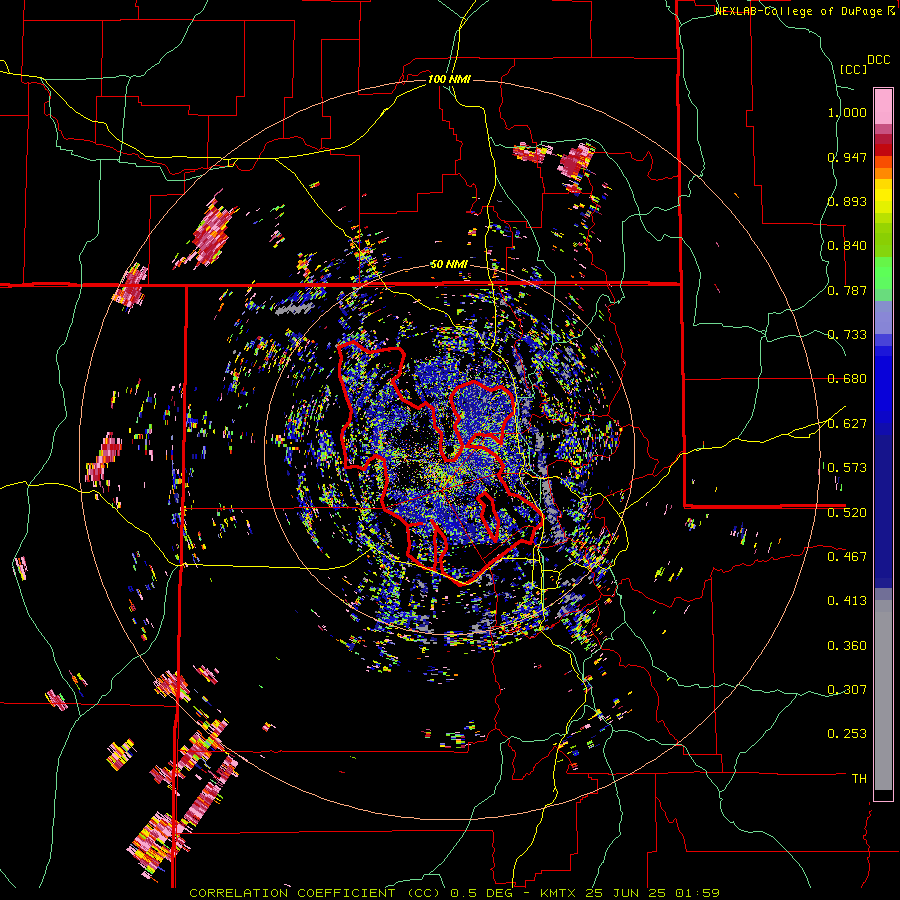The height and width of the screenshot is (900, 900).
Task: Select the 0.307 legend value
Action: pos(847,690)
